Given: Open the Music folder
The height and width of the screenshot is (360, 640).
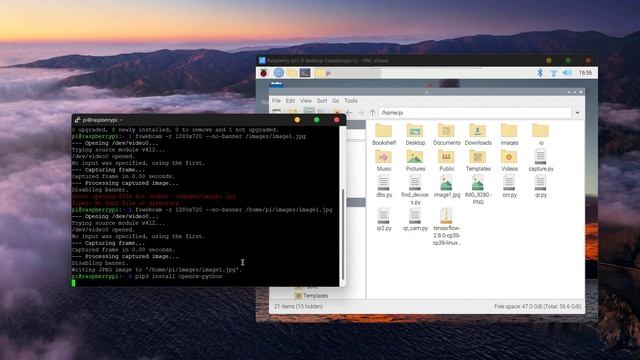Looking at the screenshot, I should click(384, 160).
